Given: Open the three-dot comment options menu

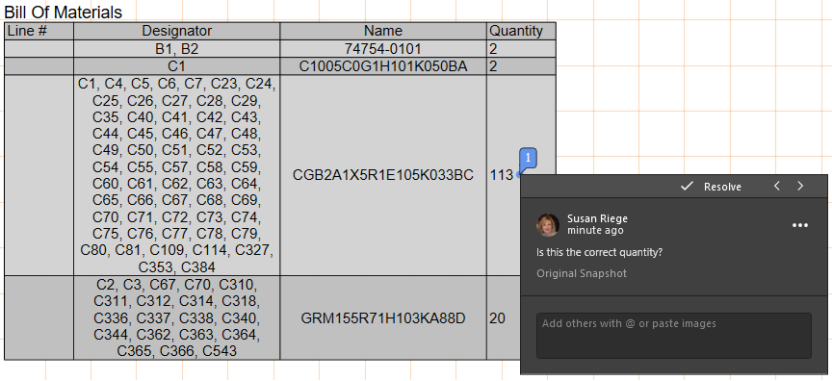Looking at the screenshot, I should (800, 225).
